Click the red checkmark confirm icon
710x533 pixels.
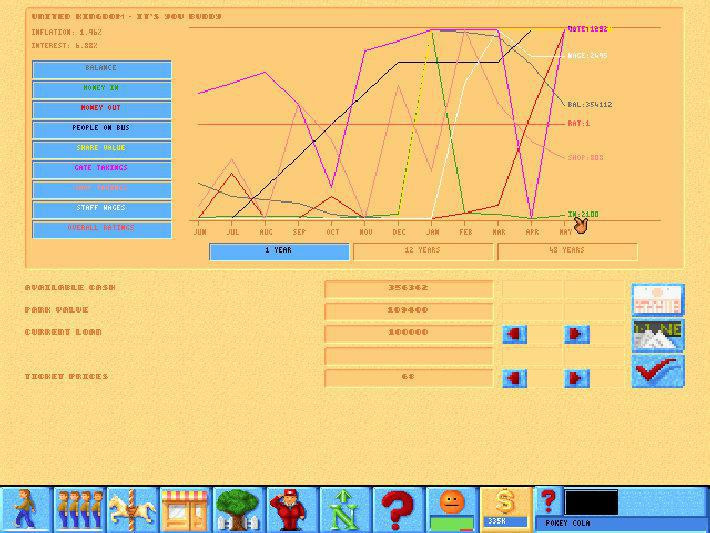pyautogui.click(x=657, y=371)
